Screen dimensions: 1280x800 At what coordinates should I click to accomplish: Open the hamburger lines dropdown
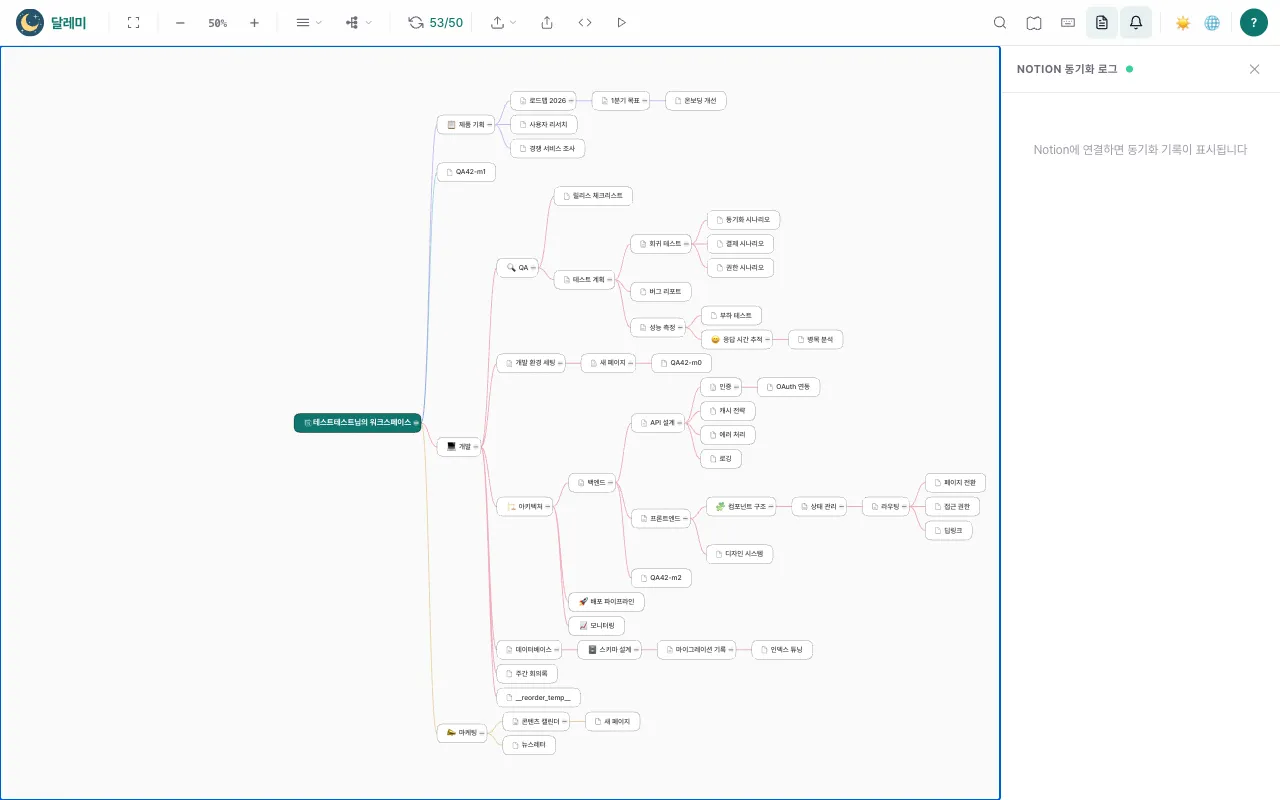(x=309, y=22)
